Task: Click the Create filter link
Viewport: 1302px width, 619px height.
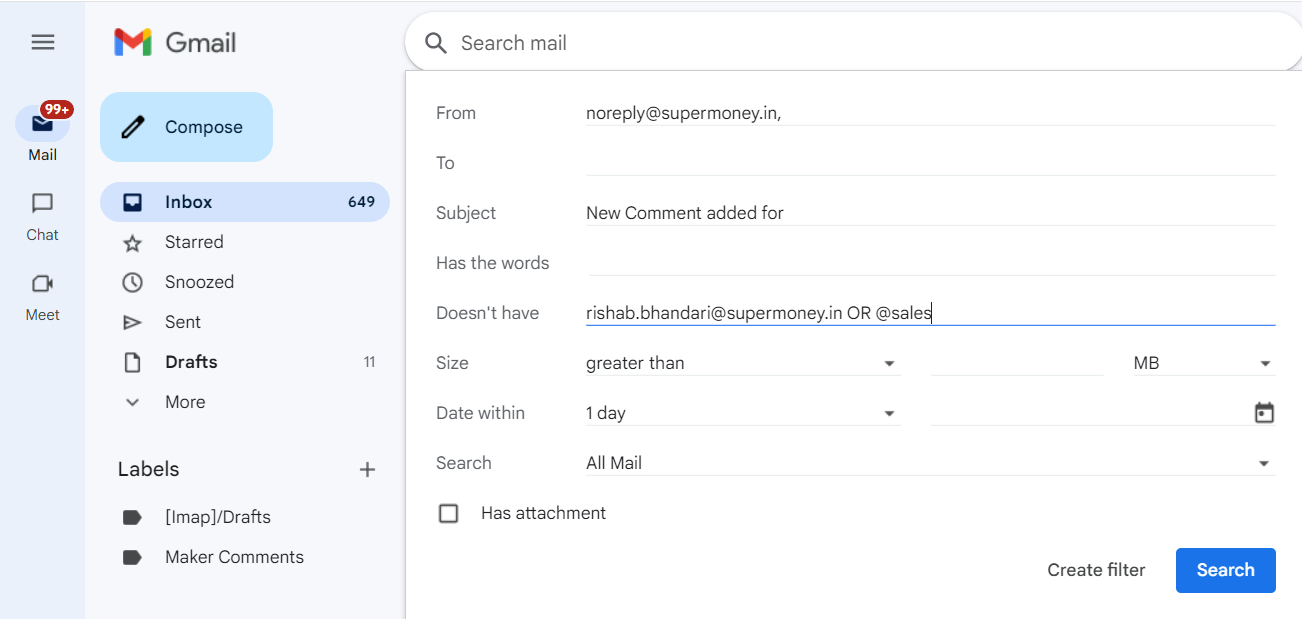Action: [1096, 569]
